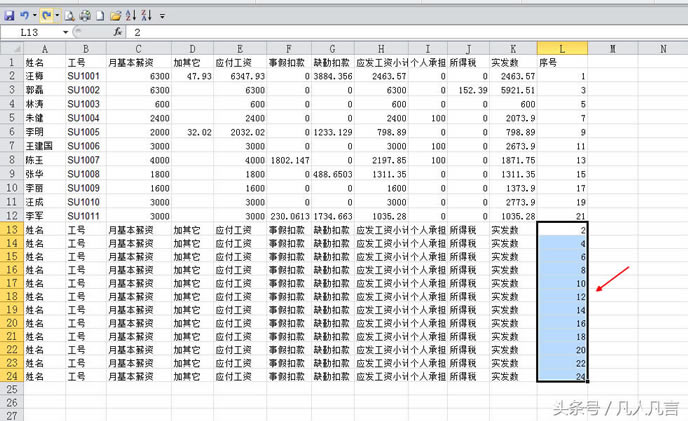
Task: Sort ascending with the A-Z icon
Action: [132, 16]
